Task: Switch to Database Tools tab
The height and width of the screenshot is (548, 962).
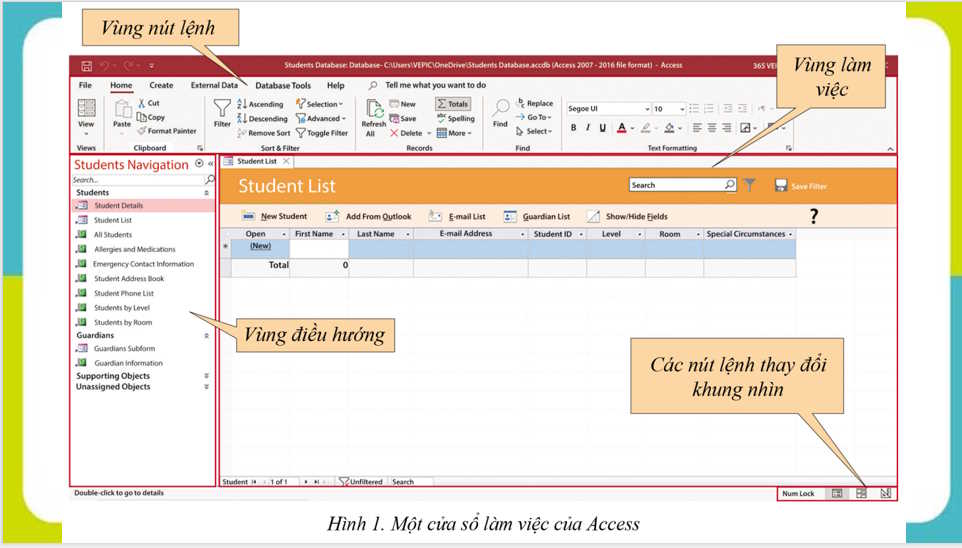Action: click(x=283, y=85)
